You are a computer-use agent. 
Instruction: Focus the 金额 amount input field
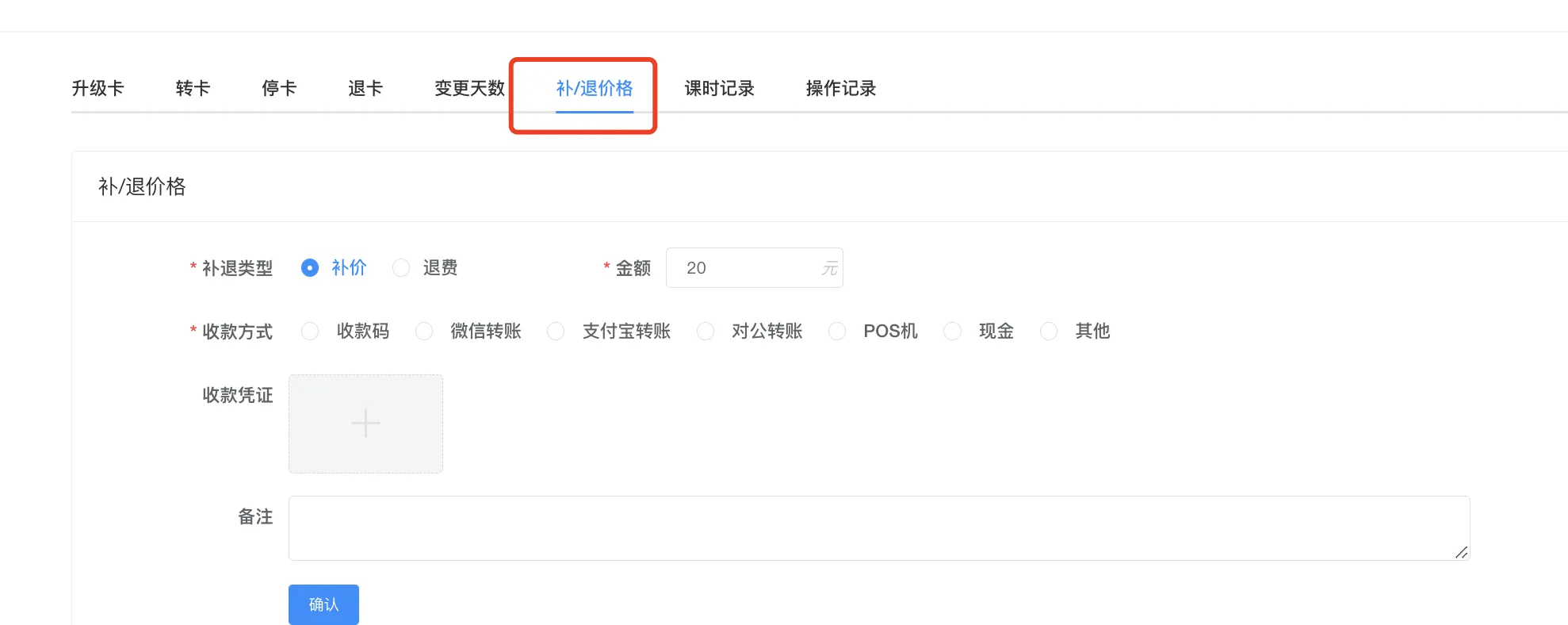[x=745, y=268]
